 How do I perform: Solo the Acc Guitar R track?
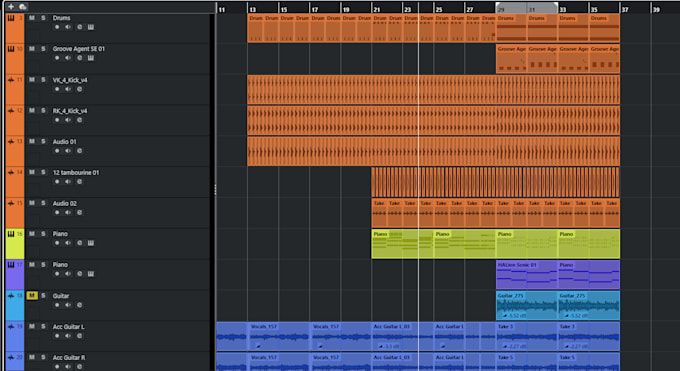(43, 357)
